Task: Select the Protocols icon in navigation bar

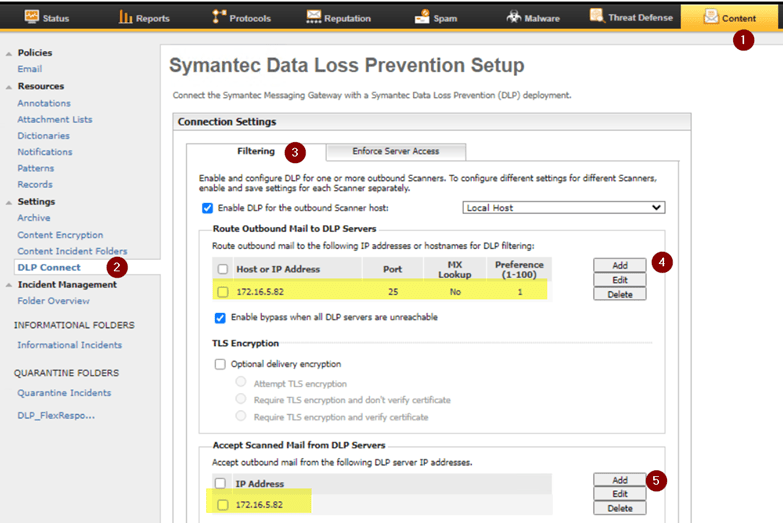Action: 220,17
